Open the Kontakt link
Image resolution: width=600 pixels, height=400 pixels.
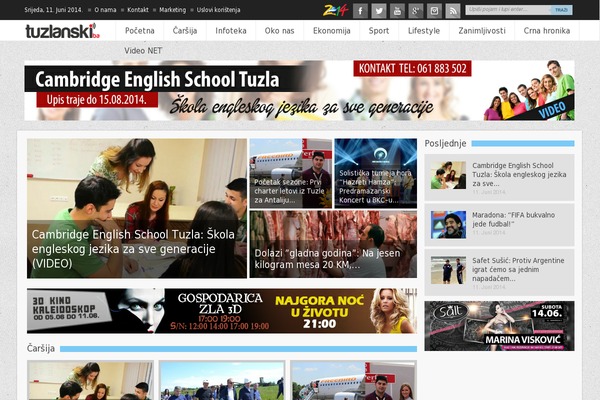(138, 10)
